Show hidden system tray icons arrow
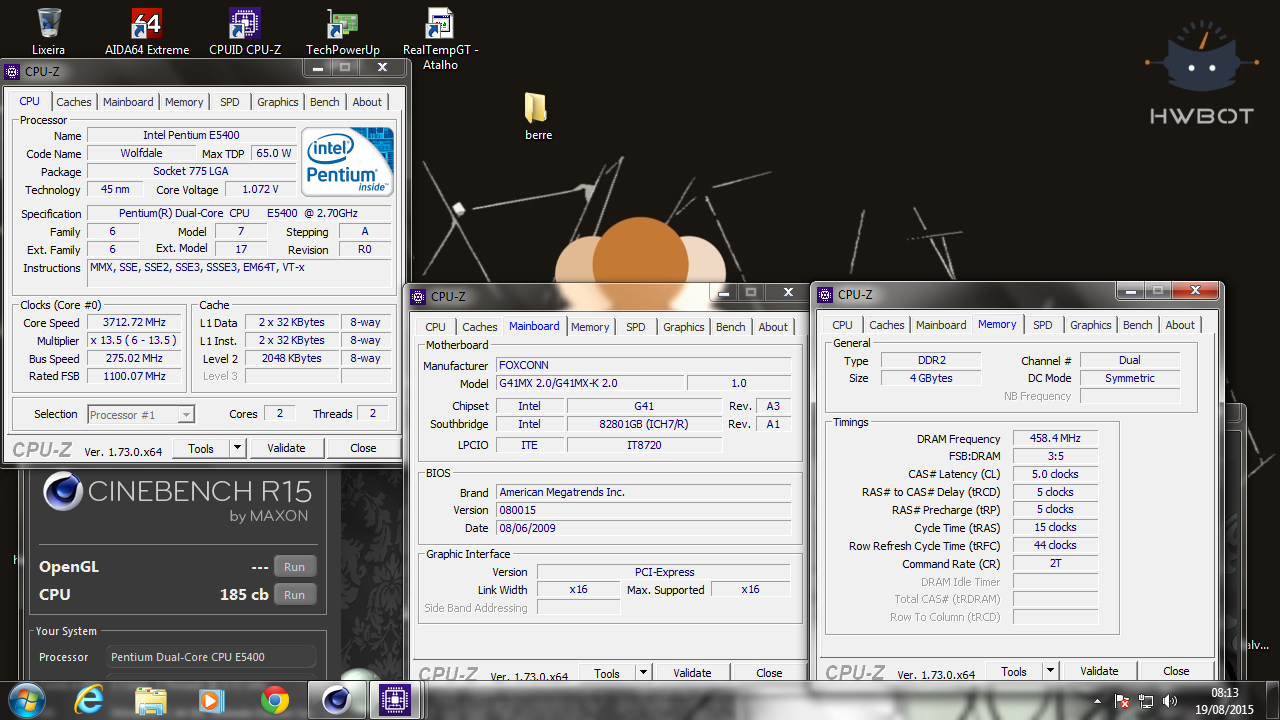This screenshot has width=1280, height=720. pos(1098,701)
